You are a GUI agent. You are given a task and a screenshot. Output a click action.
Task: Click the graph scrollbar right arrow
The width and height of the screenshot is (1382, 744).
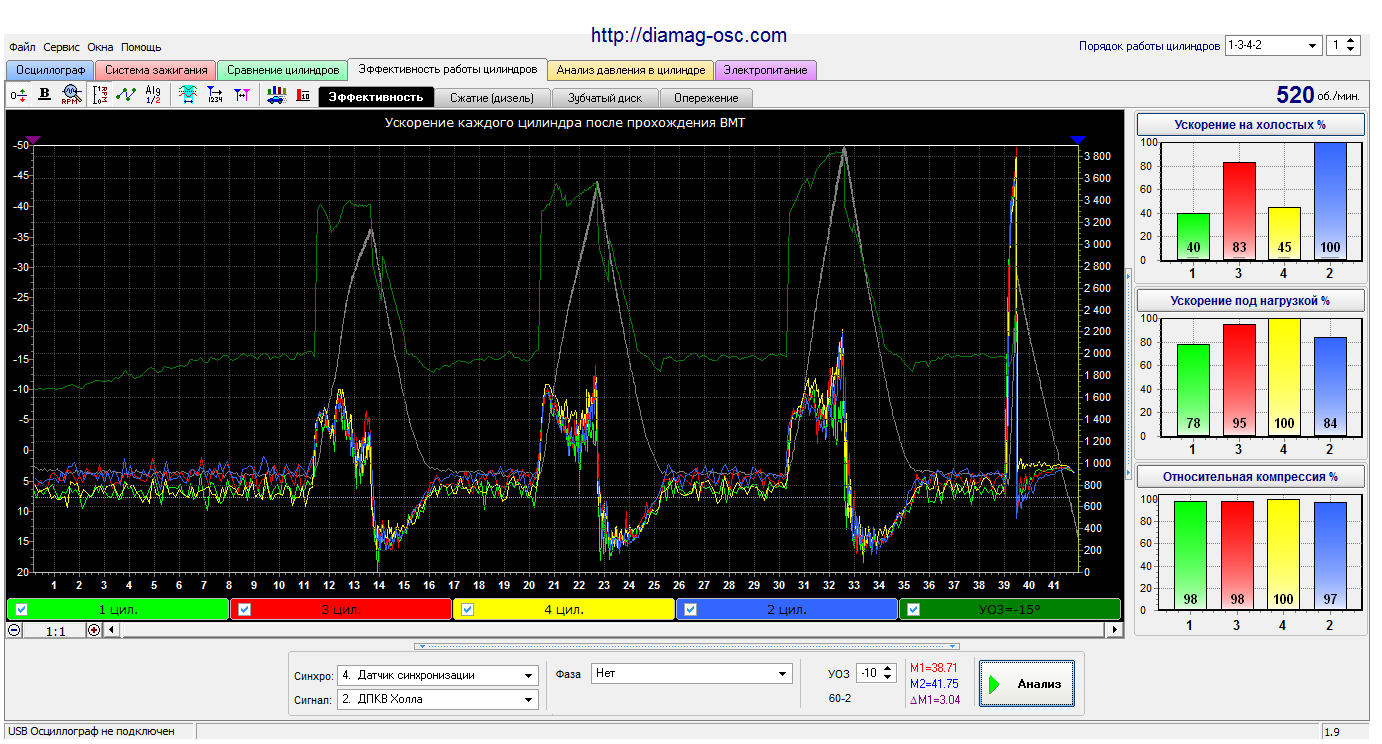click(1115, 630)
